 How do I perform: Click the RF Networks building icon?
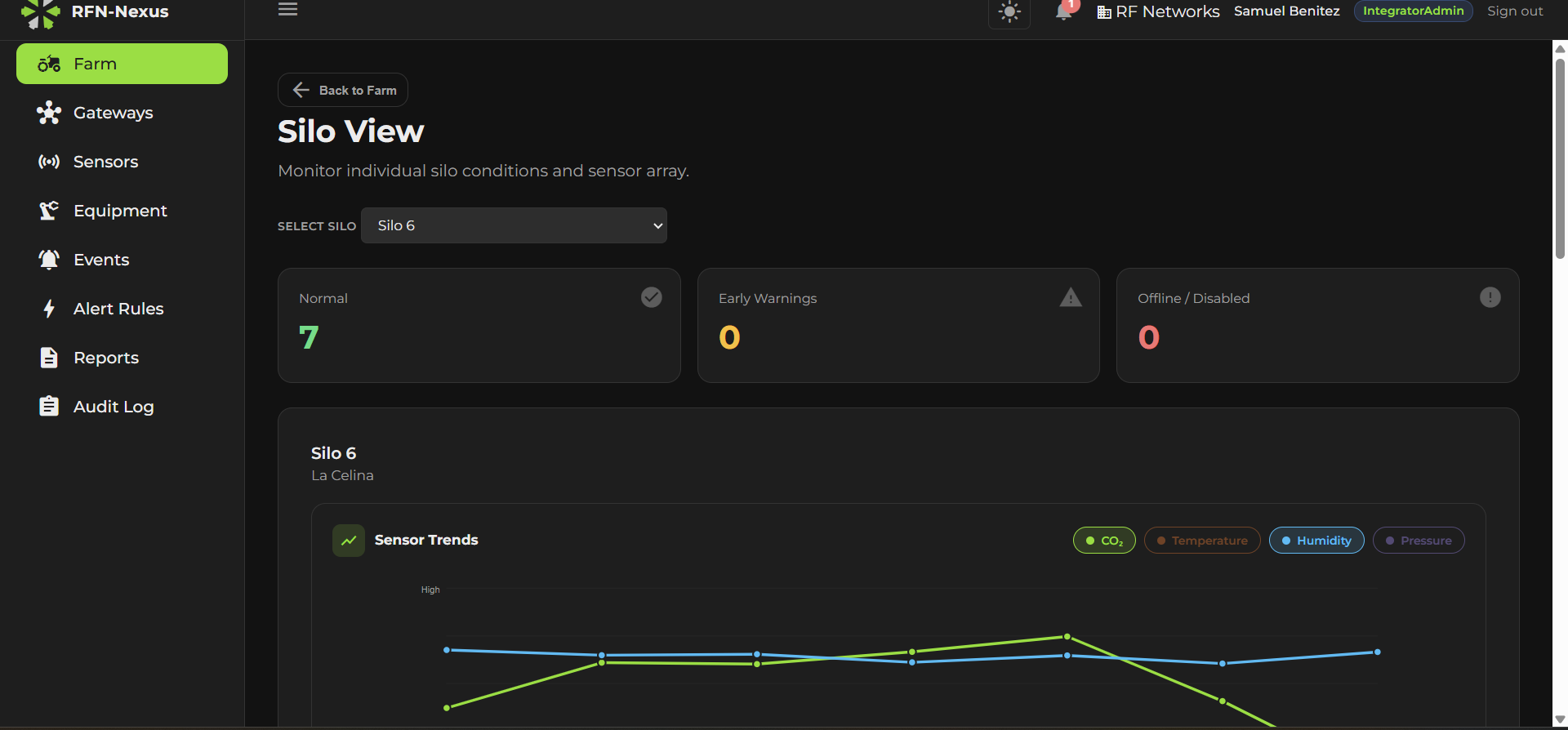tap(1104, 12)
